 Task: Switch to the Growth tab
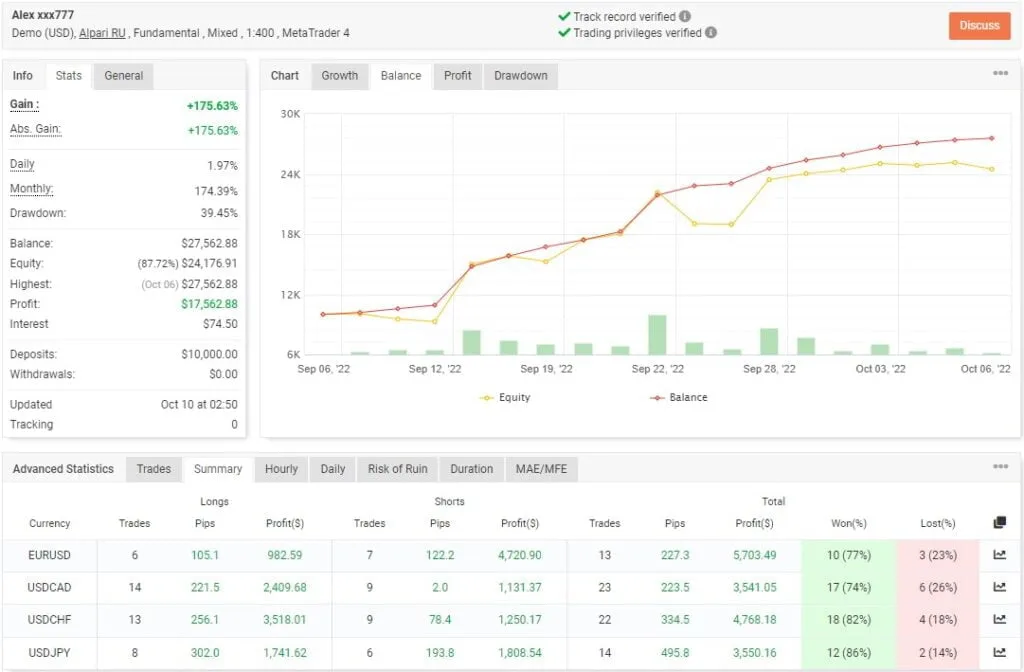(x=340, y=75)
